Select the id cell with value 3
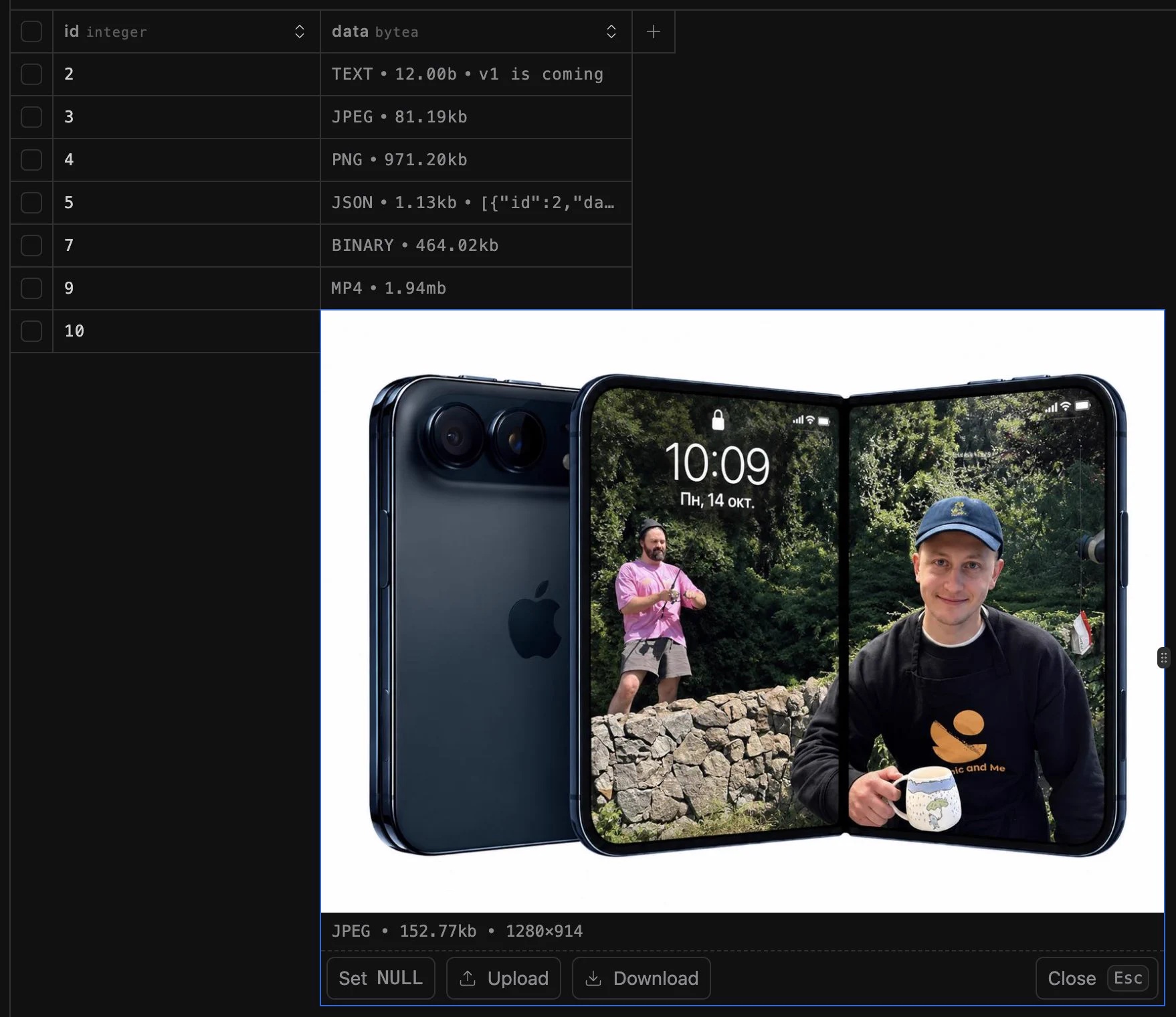 pyautogui.click(x=187, y=117)
